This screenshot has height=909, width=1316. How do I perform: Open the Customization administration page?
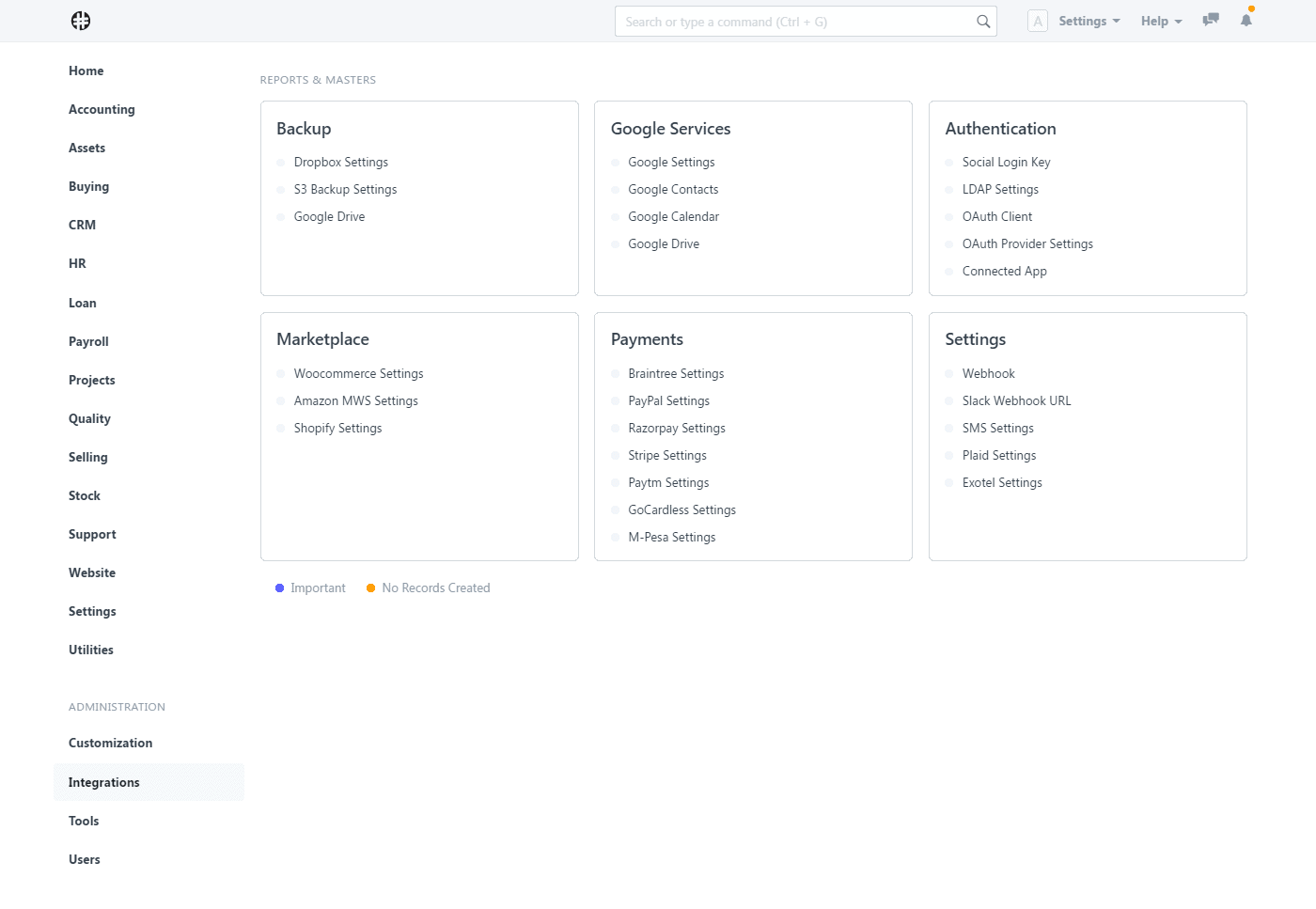110,743
